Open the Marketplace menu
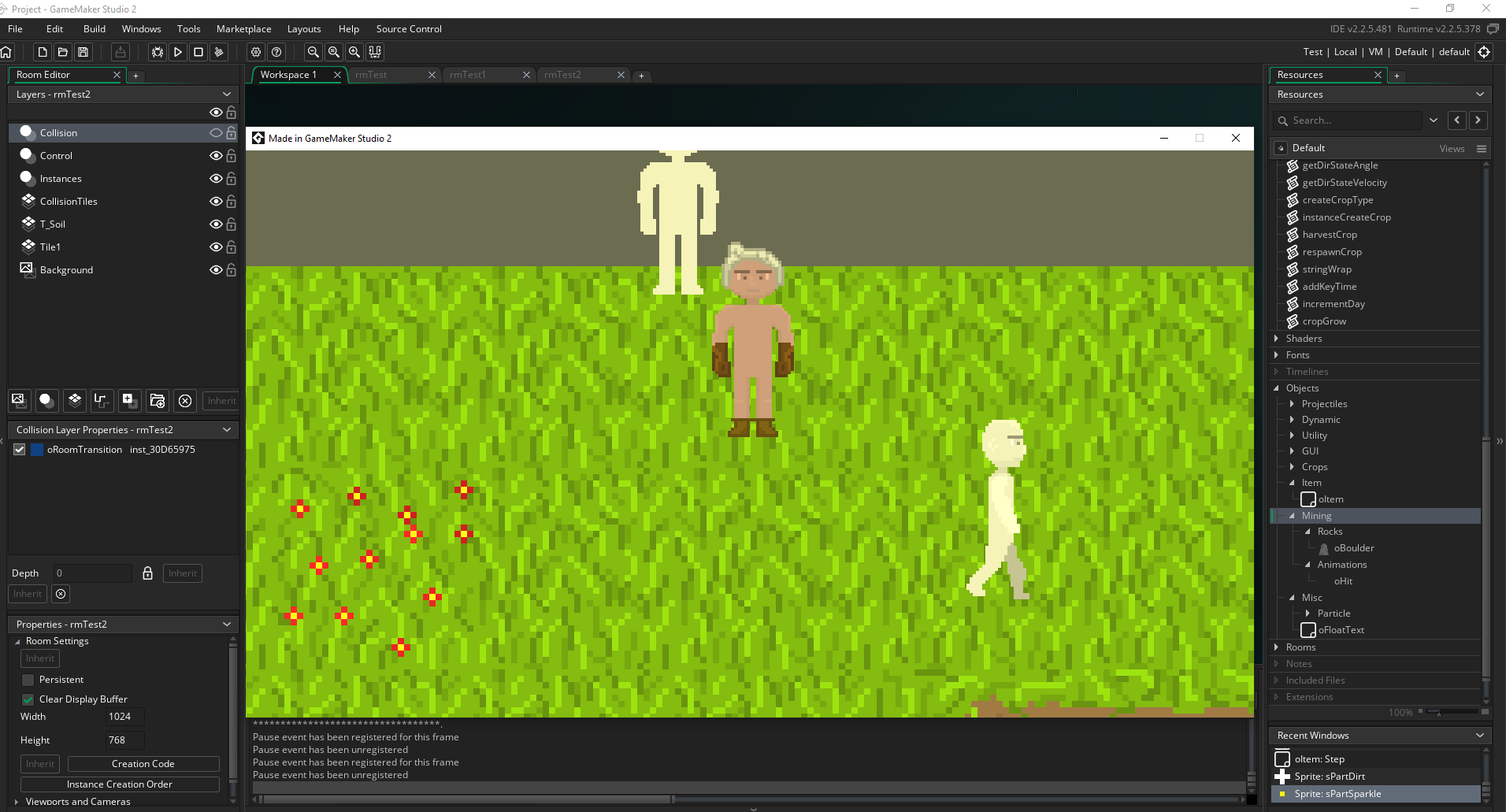The image size is (1506, 812). [243, 28]
